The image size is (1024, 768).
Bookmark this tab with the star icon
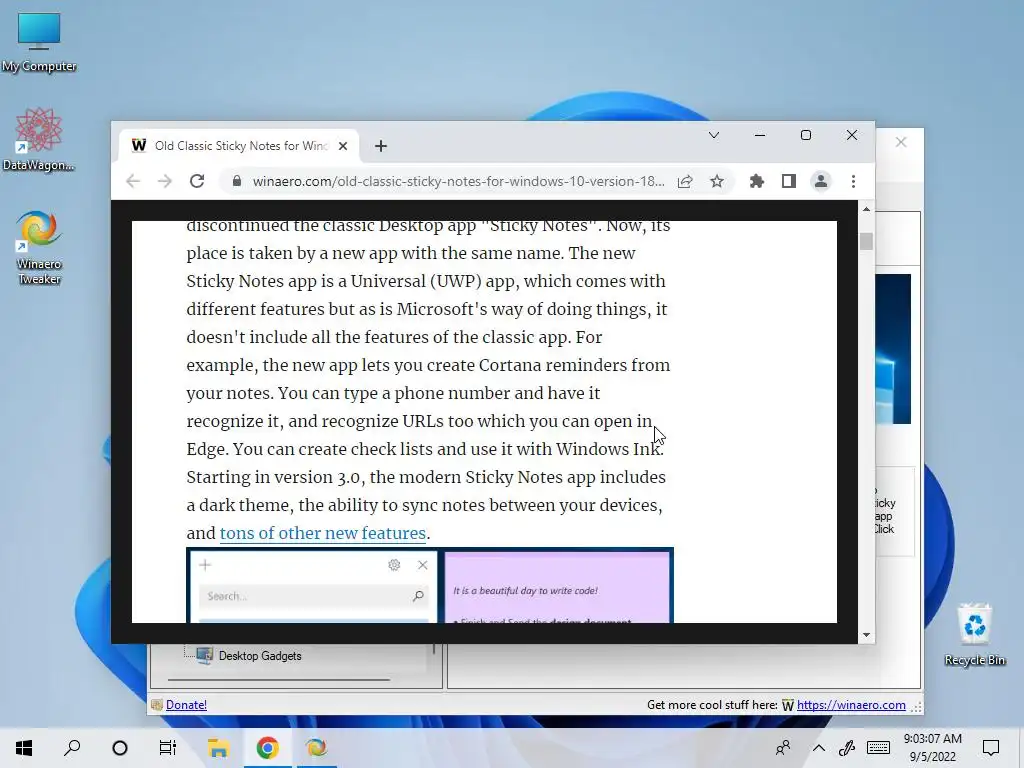pos(716,181)
